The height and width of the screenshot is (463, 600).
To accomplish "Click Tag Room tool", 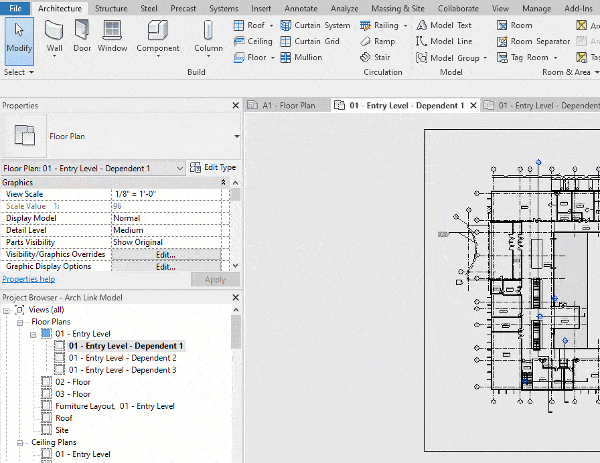I will tap(523, 57).
